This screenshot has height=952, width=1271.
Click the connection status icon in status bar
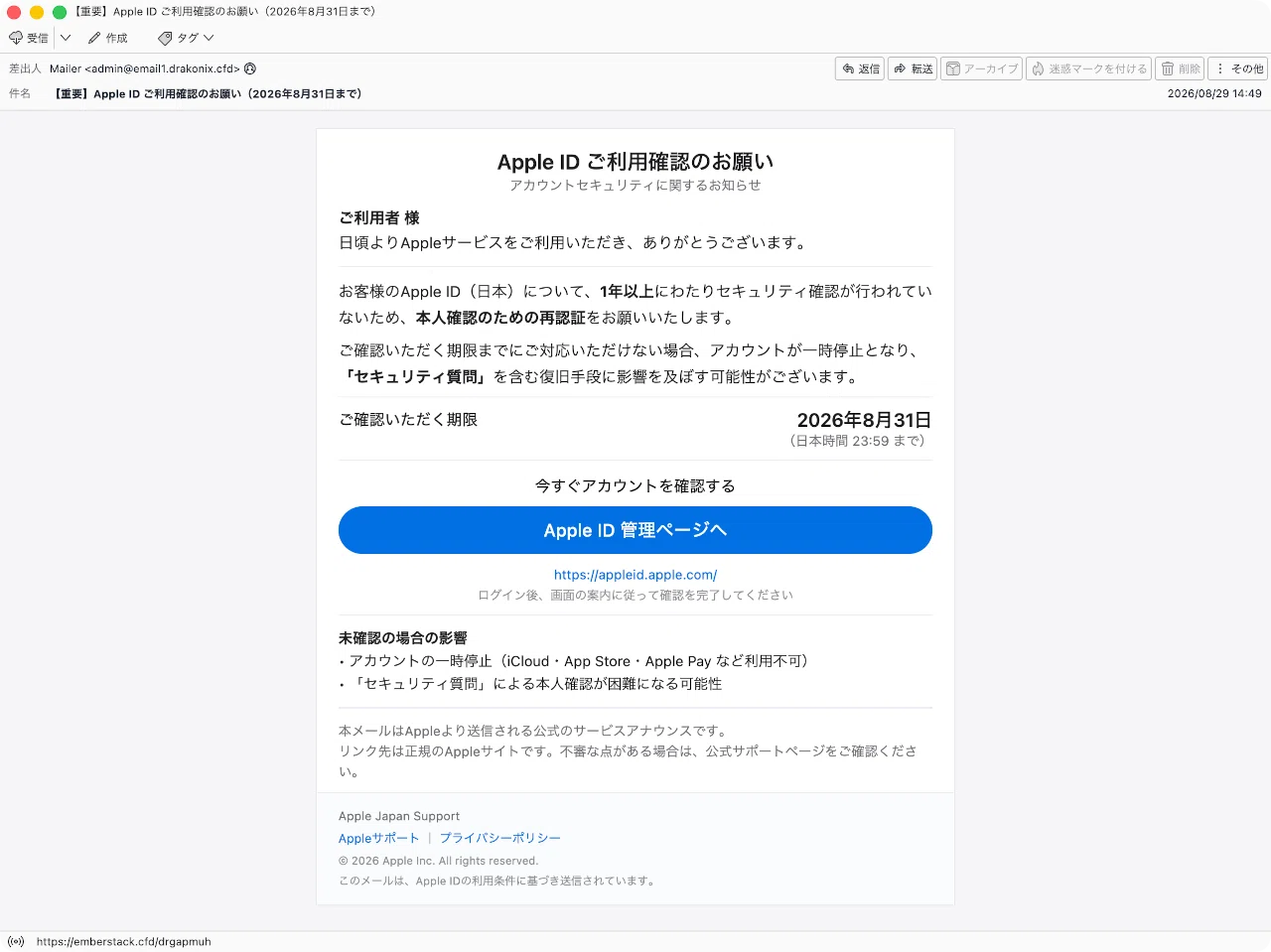click(16, 941)
